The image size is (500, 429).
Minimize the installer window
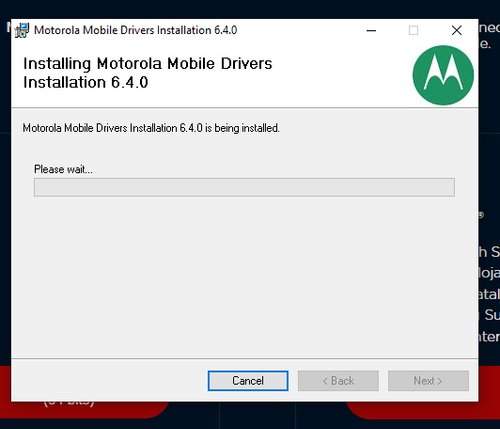(371, 30)
